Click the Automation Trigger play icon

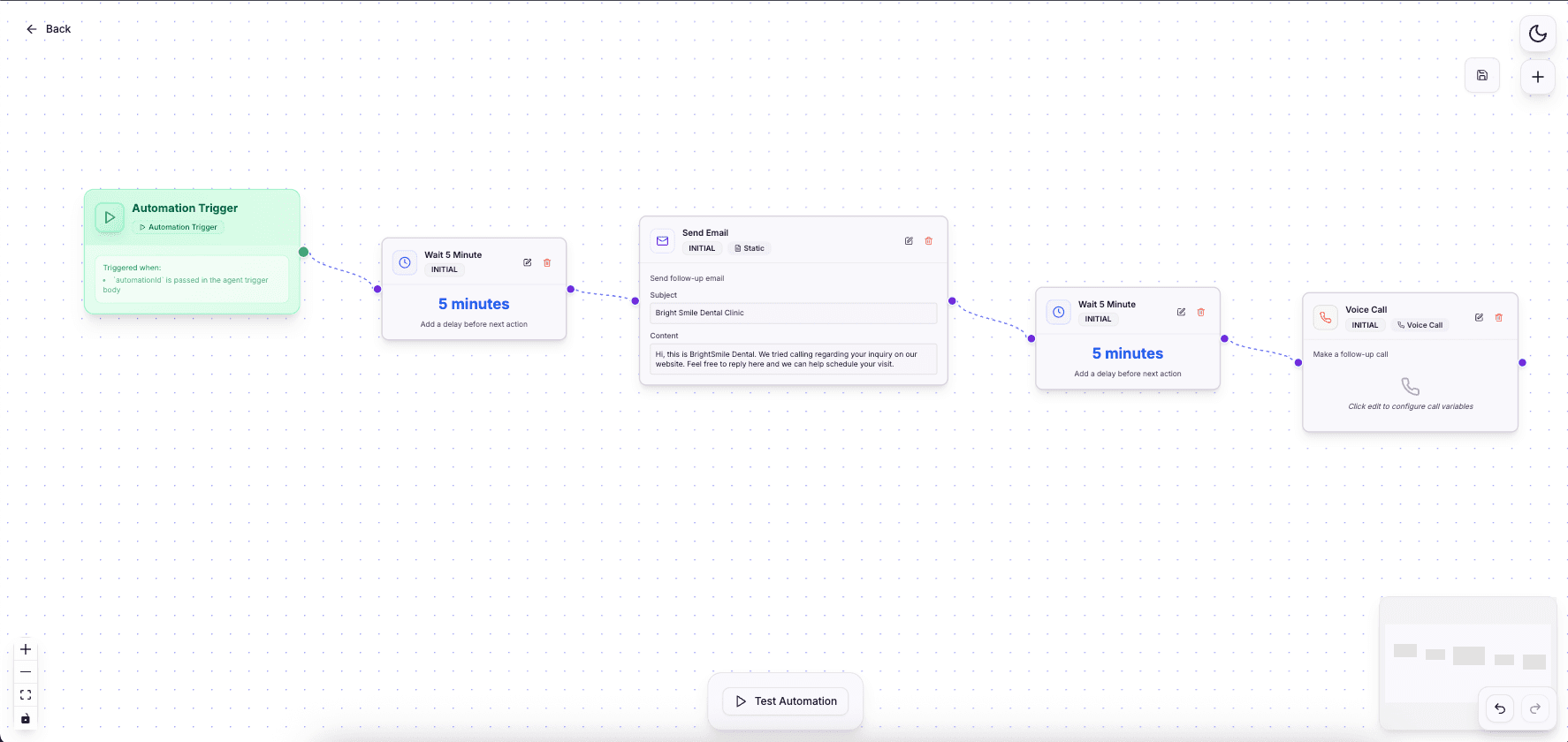tap(110, 216)
